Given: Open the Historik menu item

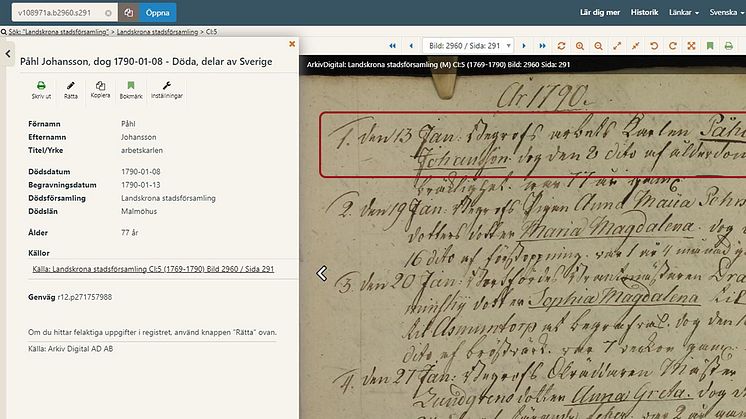Looking at the screenshot, I should click(645, 13).
